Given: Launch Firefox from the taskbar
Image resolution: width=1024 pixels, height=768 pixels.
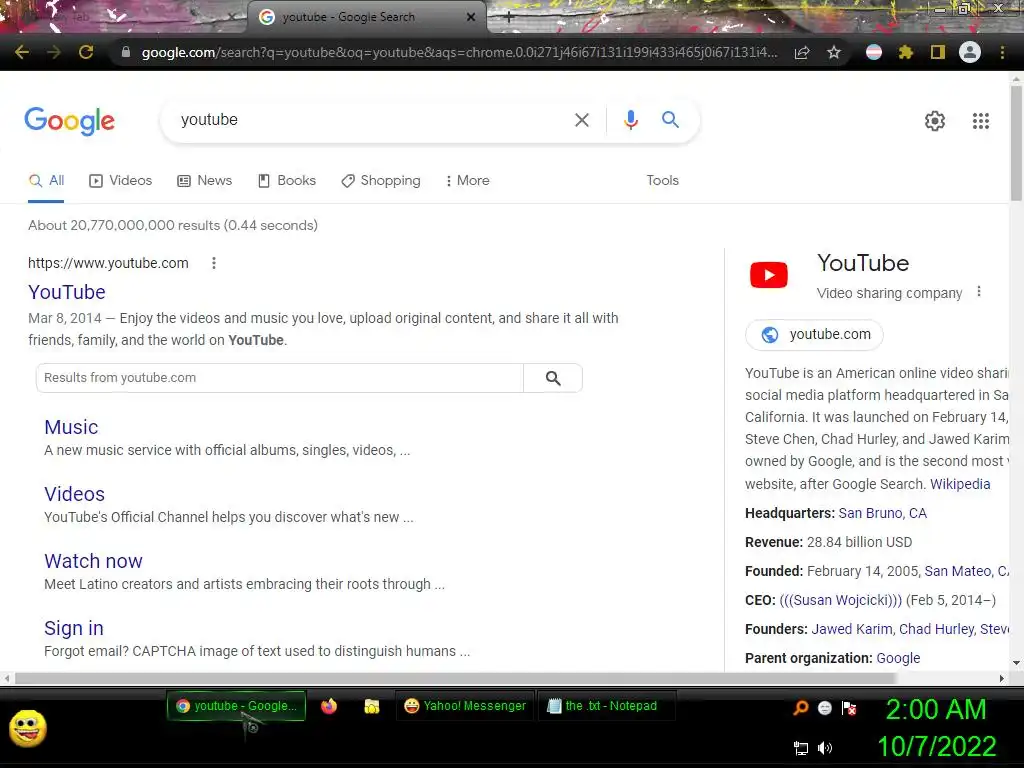Looking at the screenshot, I should point(329,706).
